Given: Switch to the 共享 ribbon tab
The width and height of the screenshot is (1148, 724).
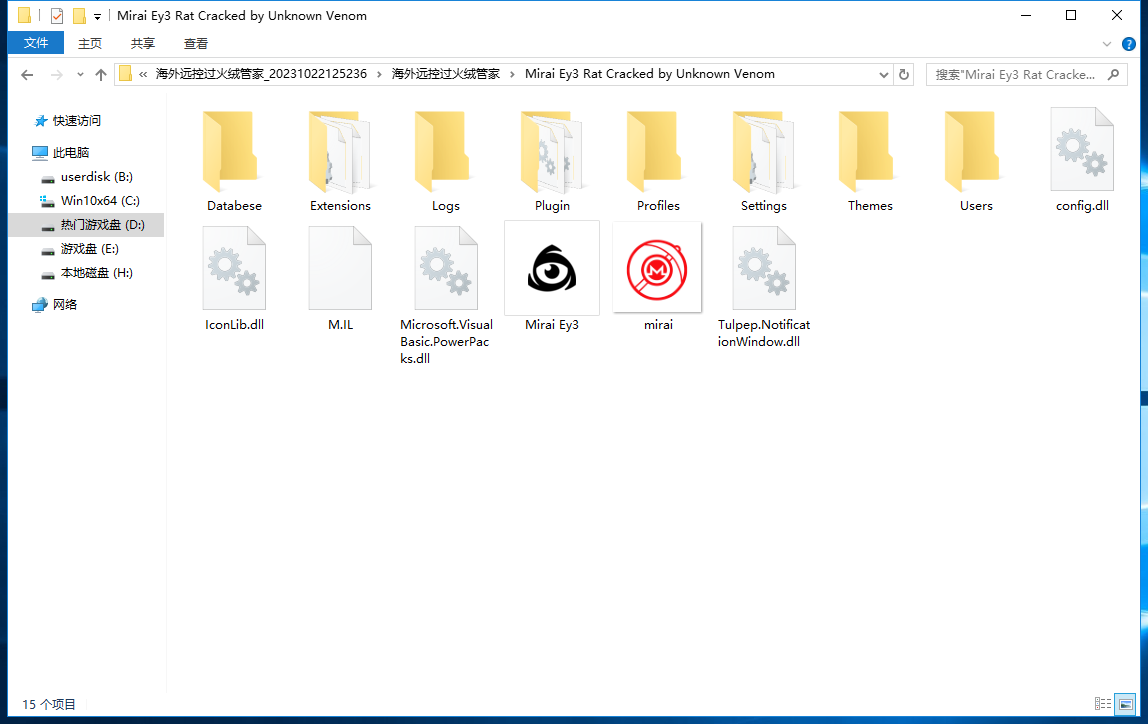Looking at the screenshot, I should click(143, 43).
